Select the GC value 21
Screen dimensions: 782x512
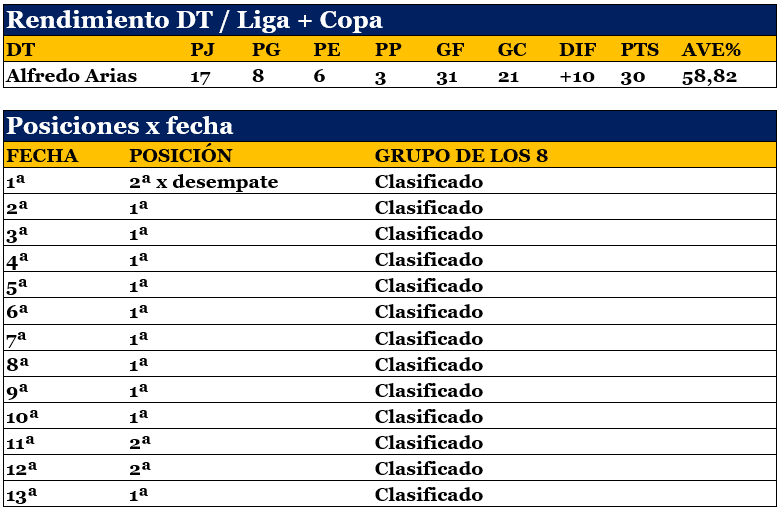tap(508, 76)
